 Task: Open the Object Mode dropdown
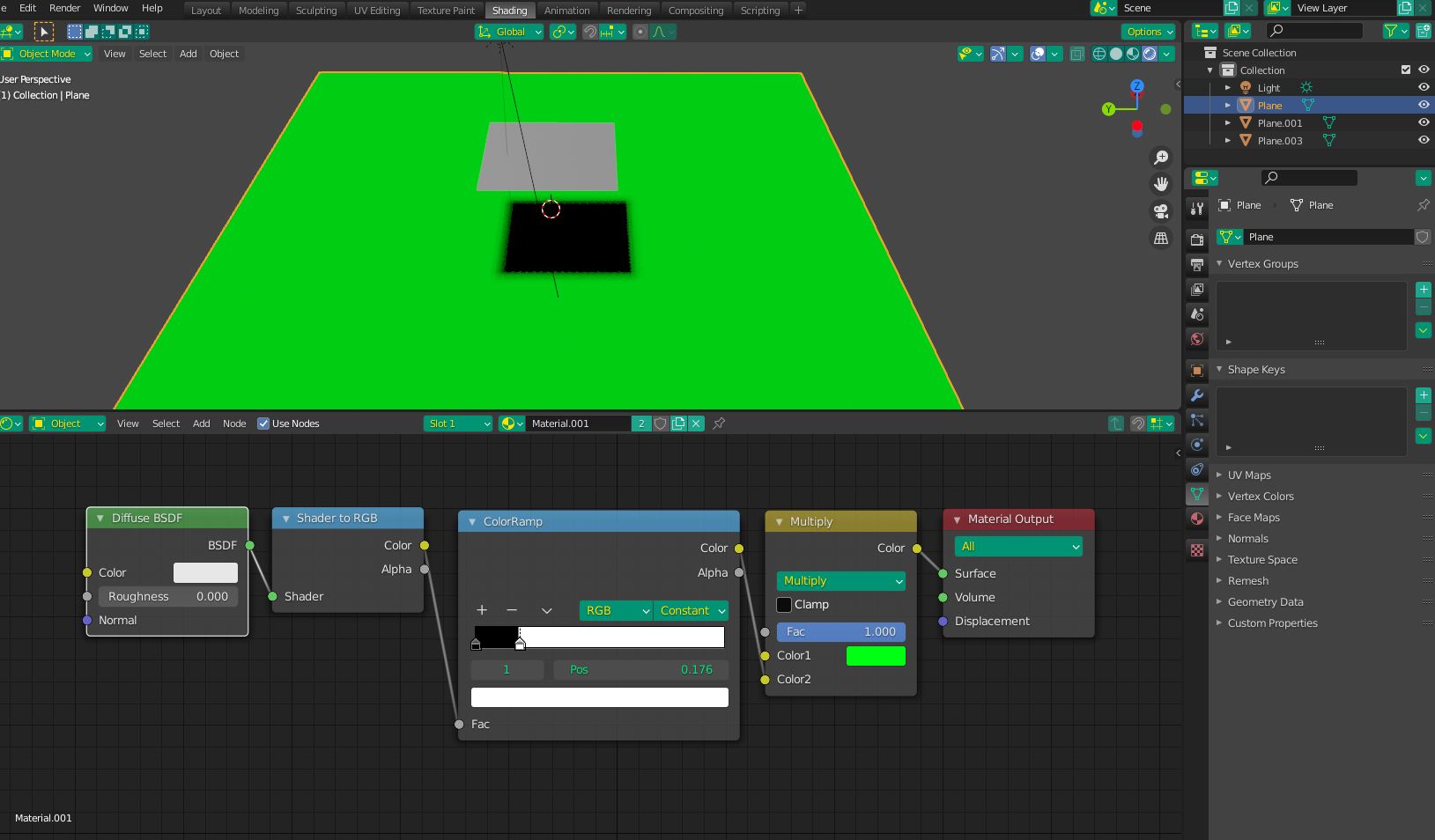point(46,54)
